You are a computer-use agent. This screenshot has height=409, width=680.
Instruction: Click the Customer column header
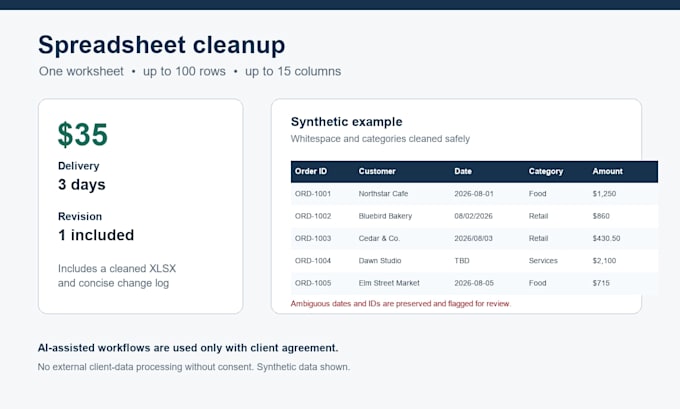coord(377,171)
